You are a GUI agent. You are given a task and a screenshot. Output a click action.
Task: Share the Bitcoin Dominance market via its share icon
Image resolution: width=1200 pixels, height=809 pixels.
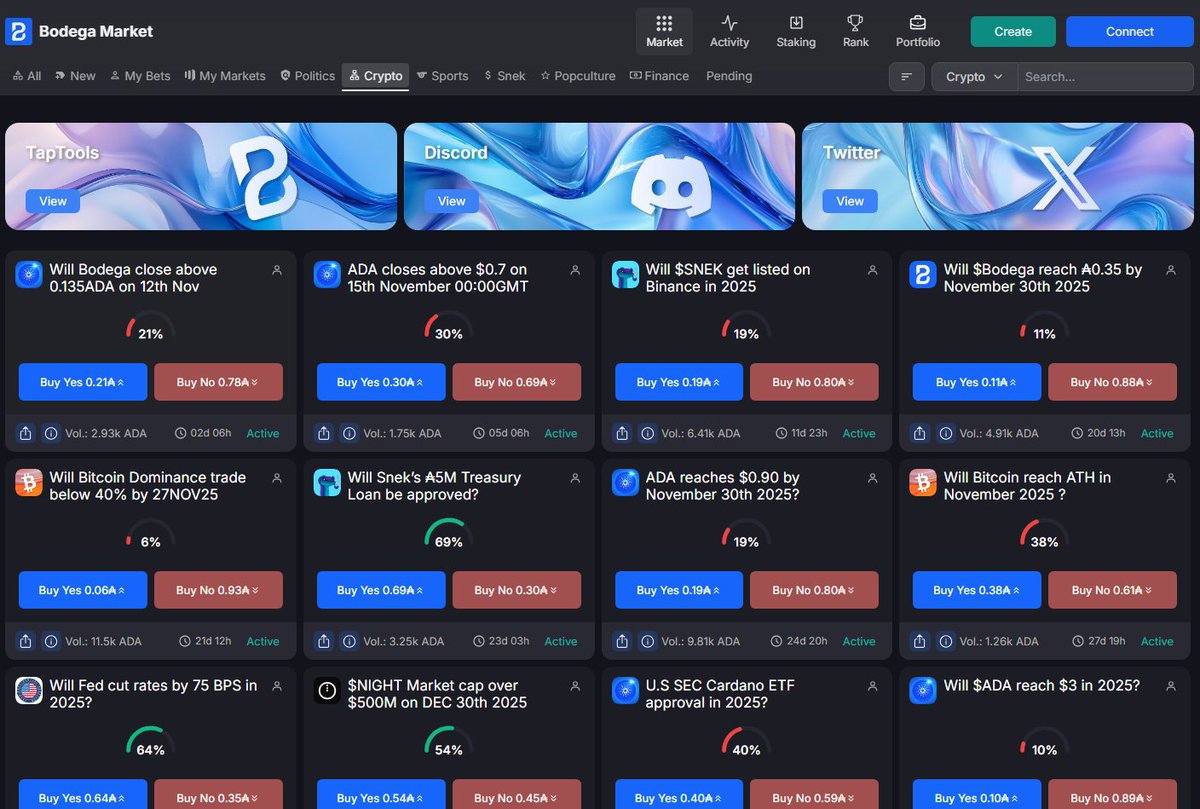pyautogui.click(x=25, y=641)
